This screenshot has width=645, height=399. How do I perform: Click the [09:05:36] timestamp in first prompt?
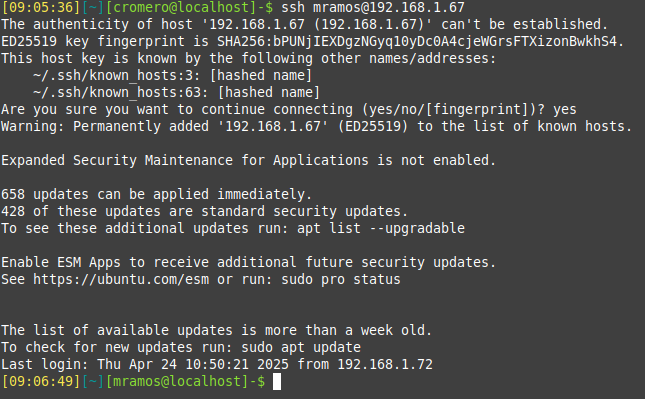pyautogui.click(x=41, y=7)
